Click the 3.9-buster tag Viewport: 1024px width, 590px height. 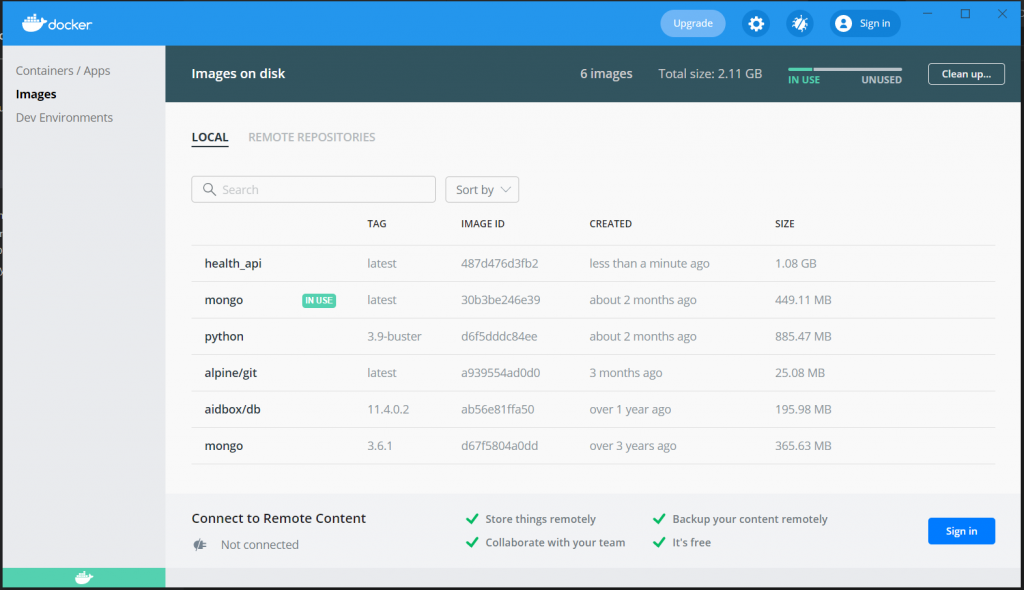click(x=394, y=336)
